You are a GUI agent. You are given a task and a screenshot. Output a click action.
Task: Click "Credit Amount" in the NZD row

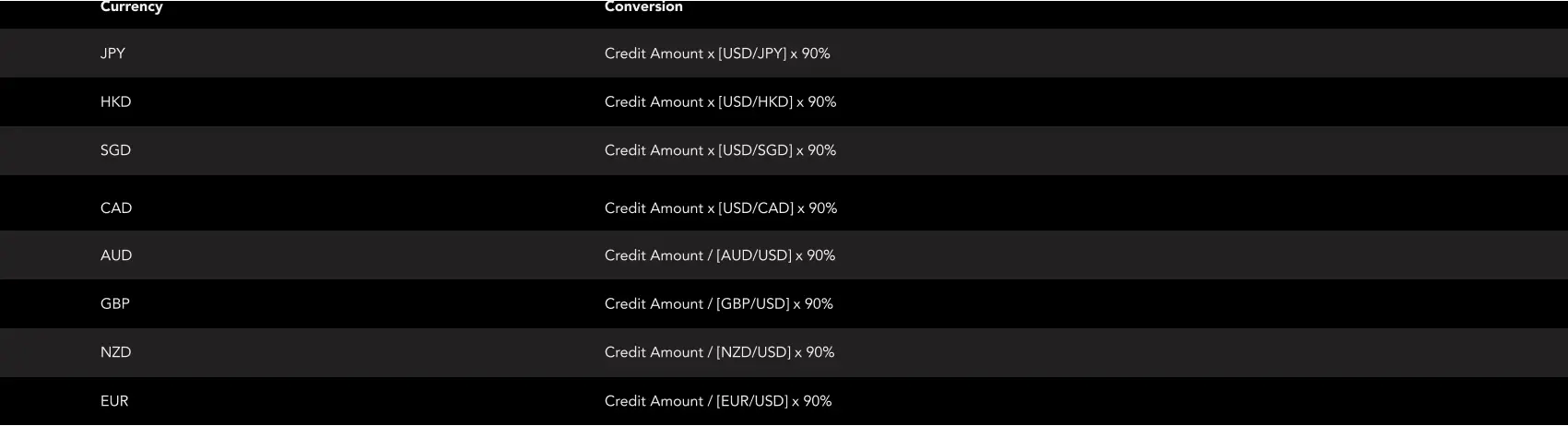[654, 352]
